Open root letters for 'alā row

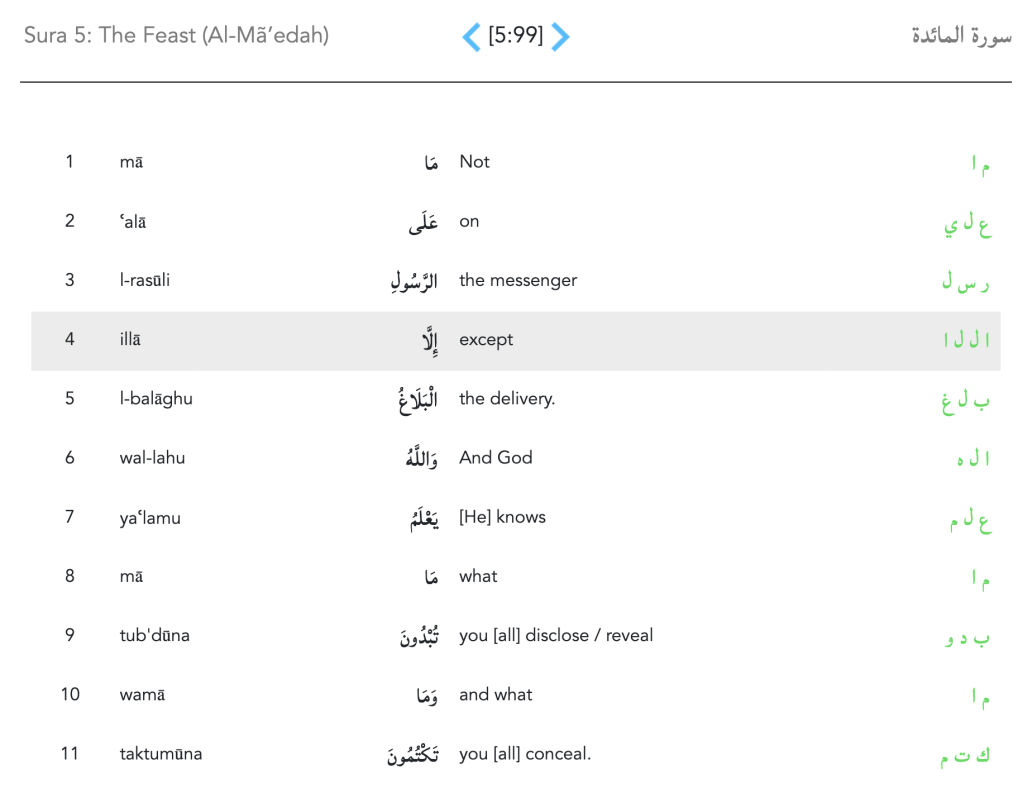(x=967, y=224)
